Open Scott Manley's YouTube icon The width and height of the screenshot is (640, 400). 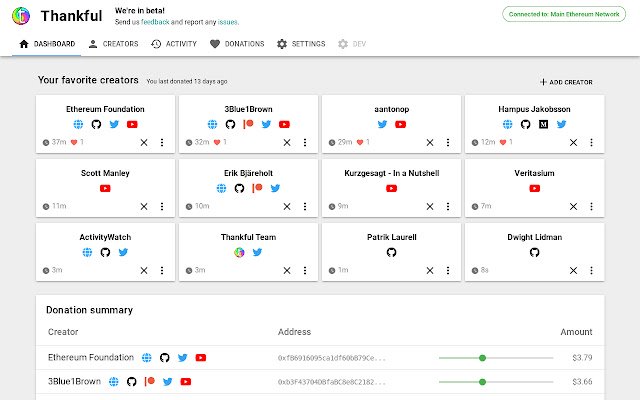(105, 188)
